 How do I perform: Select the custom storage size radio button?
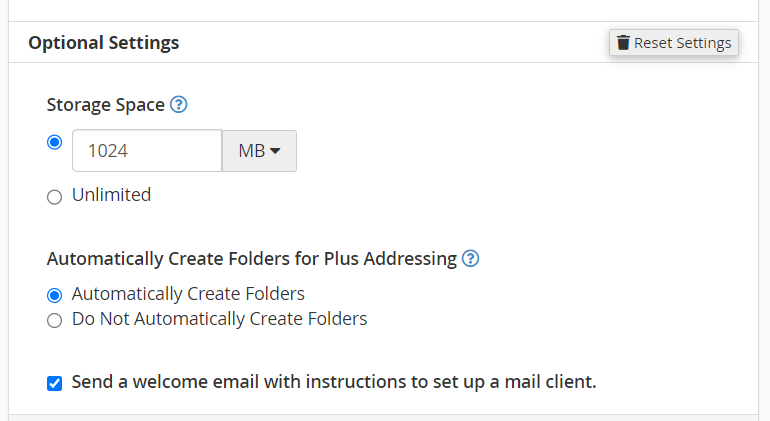point(55,142)
